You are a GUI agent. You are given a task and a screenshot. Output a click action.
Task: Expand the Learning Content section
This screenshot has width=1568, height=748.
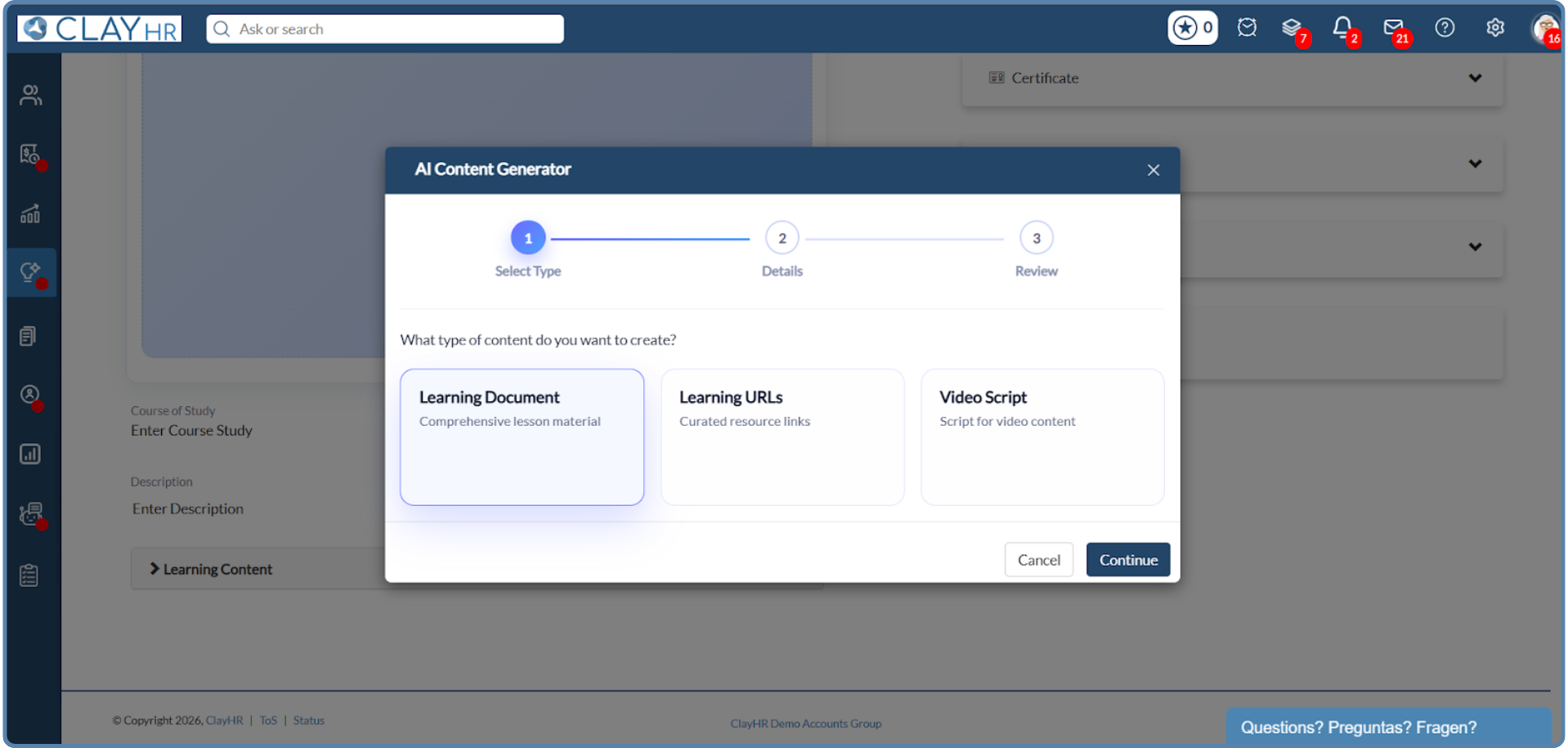click(x=217, y=568)
